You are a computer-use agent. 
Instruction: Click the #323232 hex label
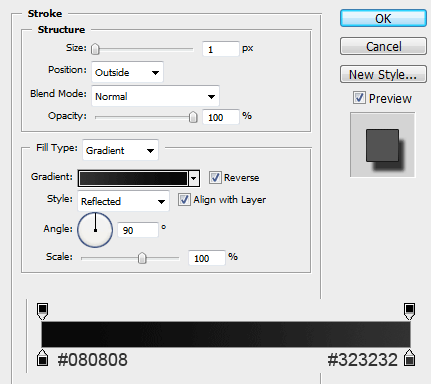pos(363,360)
